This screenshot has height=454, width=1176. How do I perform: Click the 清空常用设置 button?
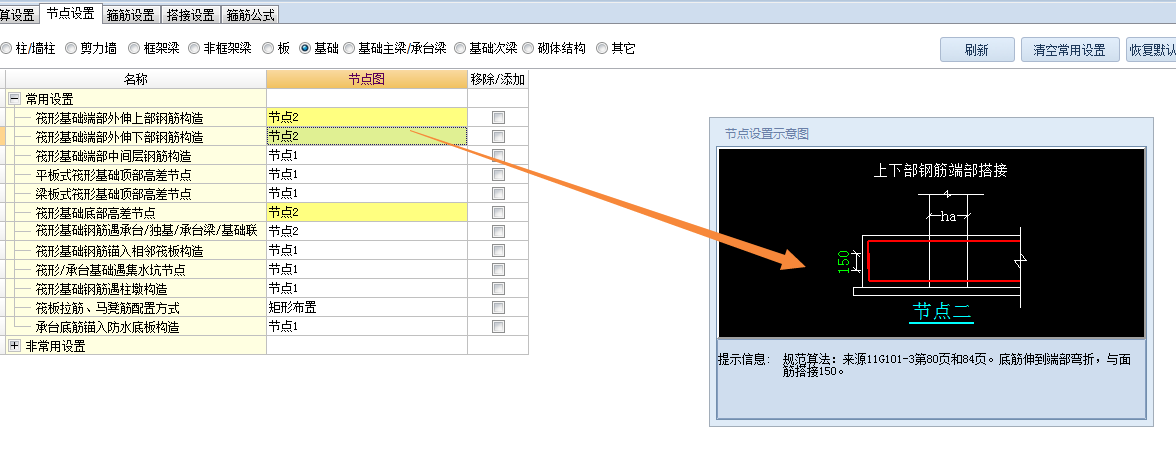click(1070, 50)
